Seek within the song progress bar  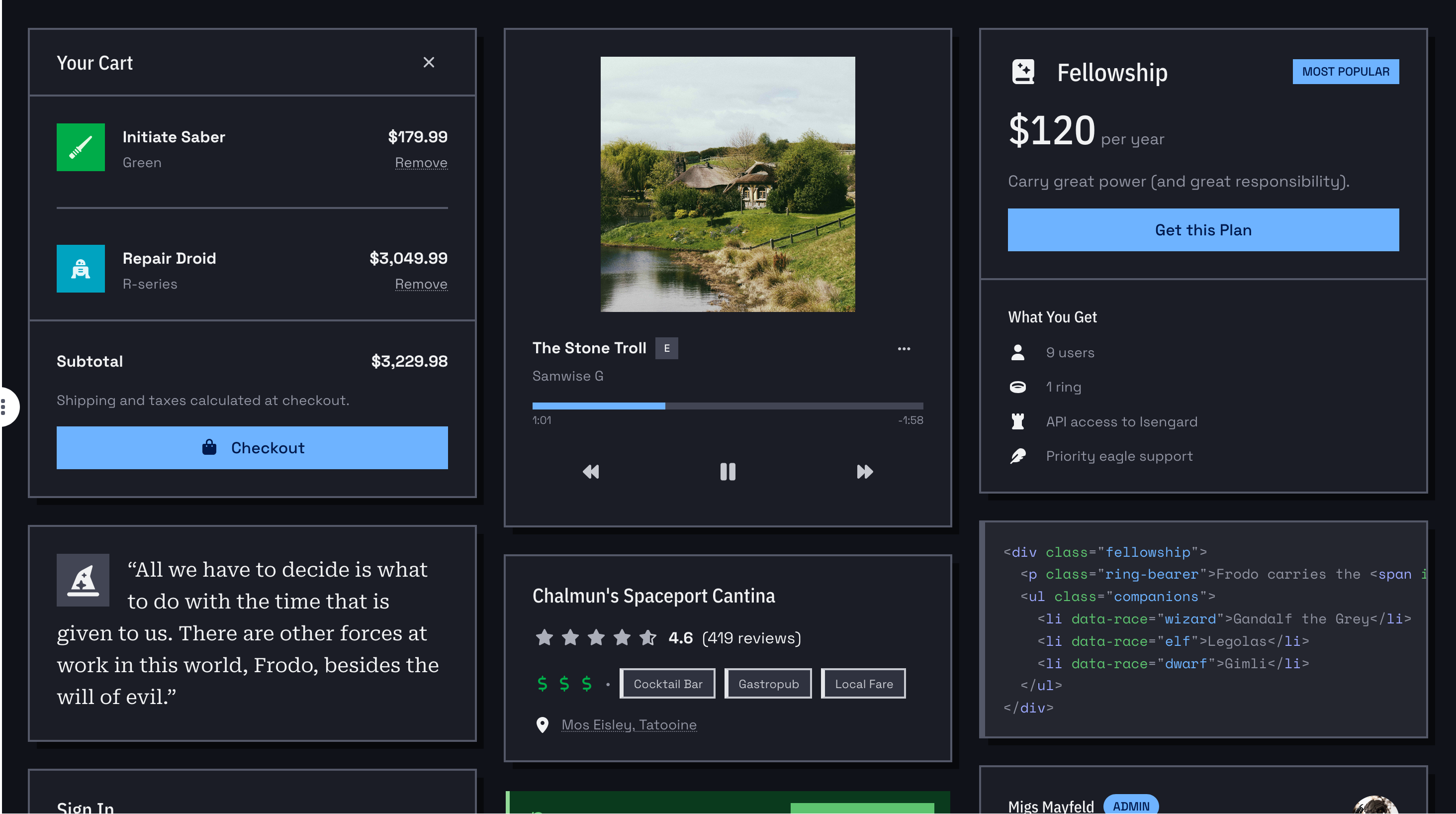coord(728,406)
